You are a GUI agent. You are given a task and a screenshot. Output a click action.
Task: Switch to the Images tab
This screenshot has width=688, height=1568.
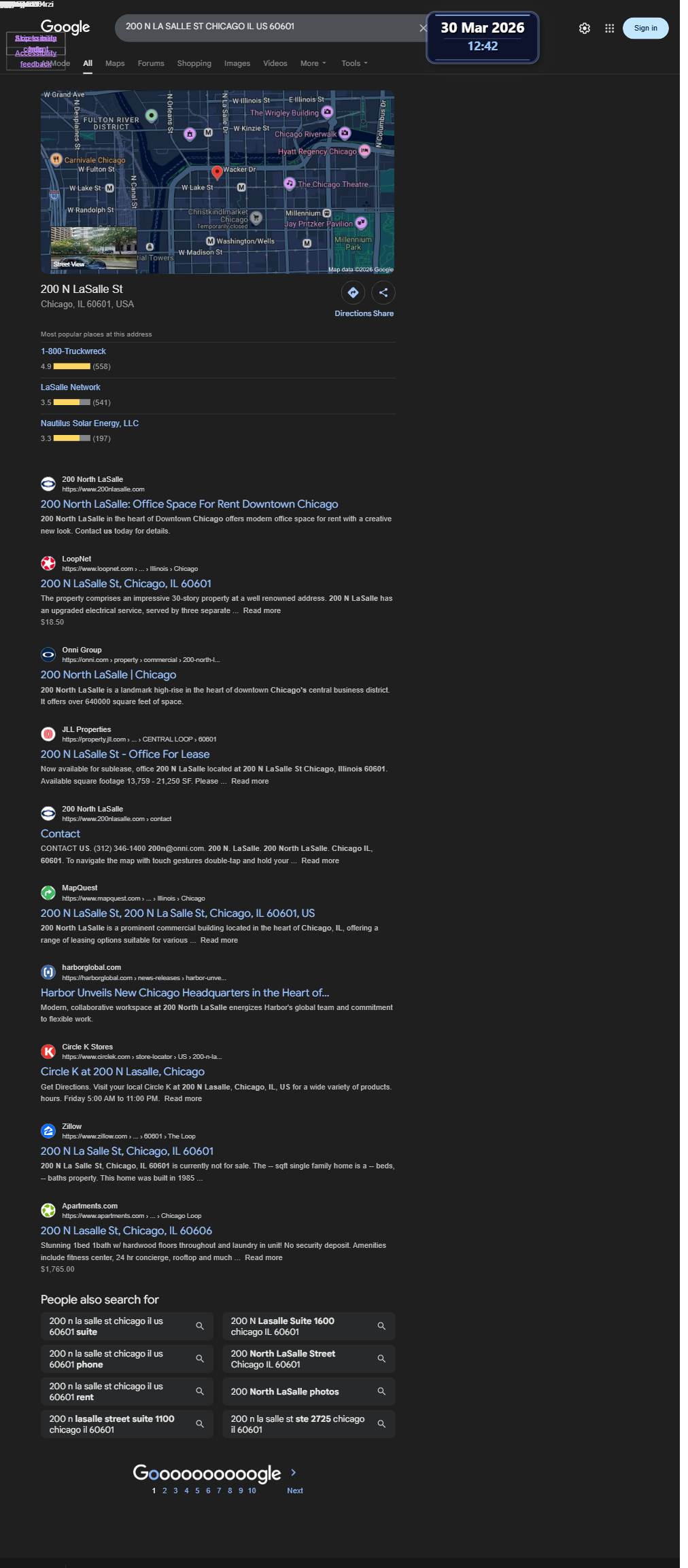pos(237,63)
